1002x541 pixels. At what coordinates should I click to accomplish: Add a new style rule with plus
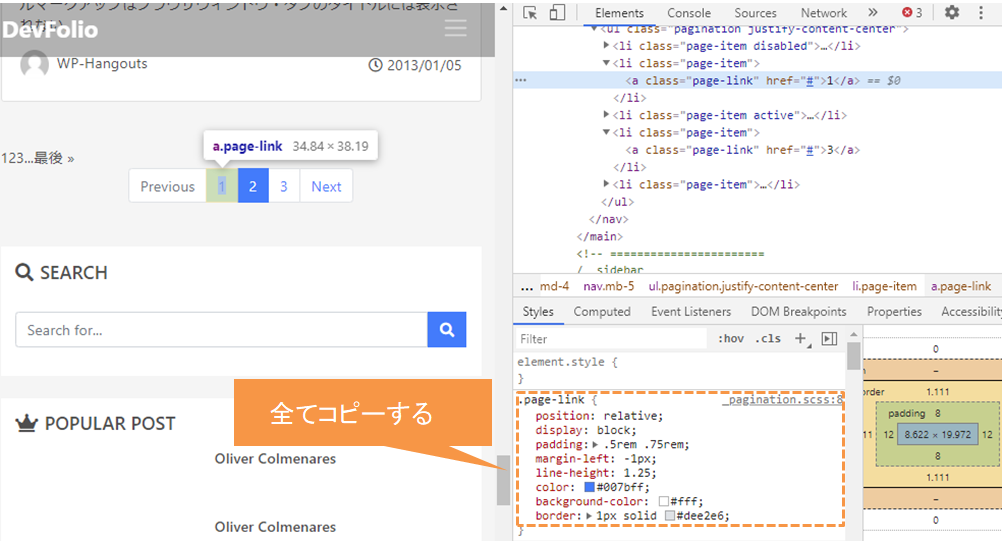click(799, 339)
